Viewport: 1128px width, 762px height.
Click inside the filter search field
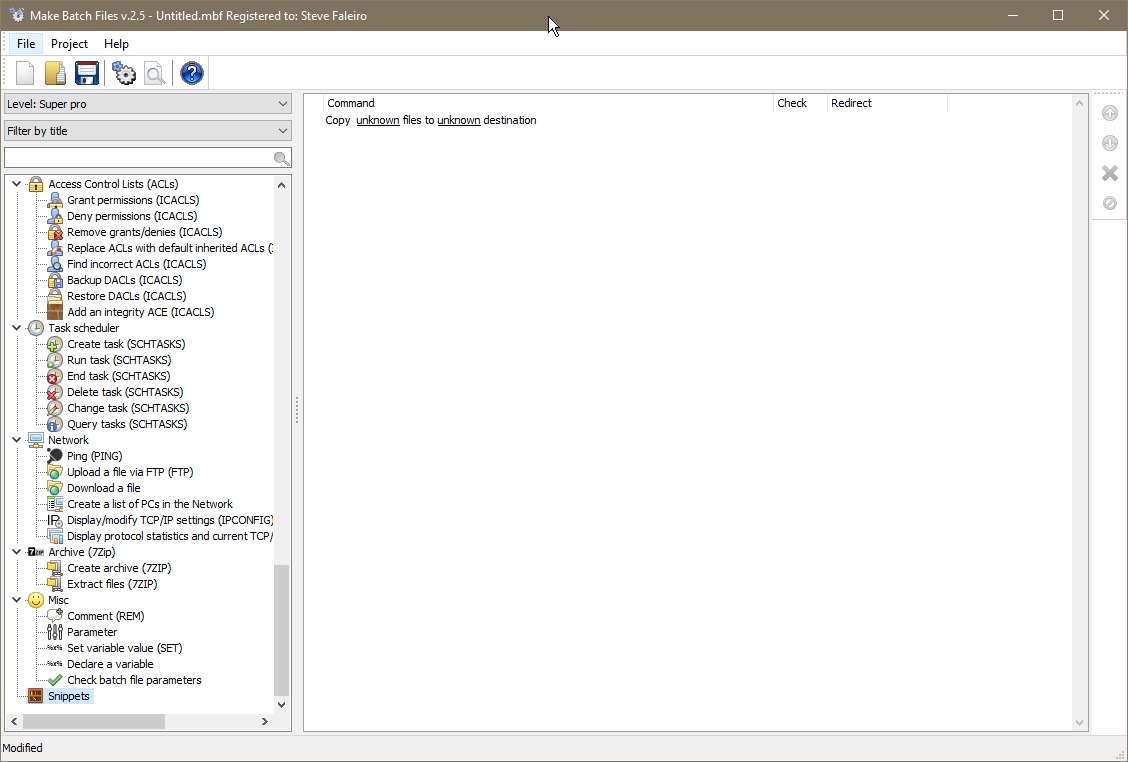[140, 157]
